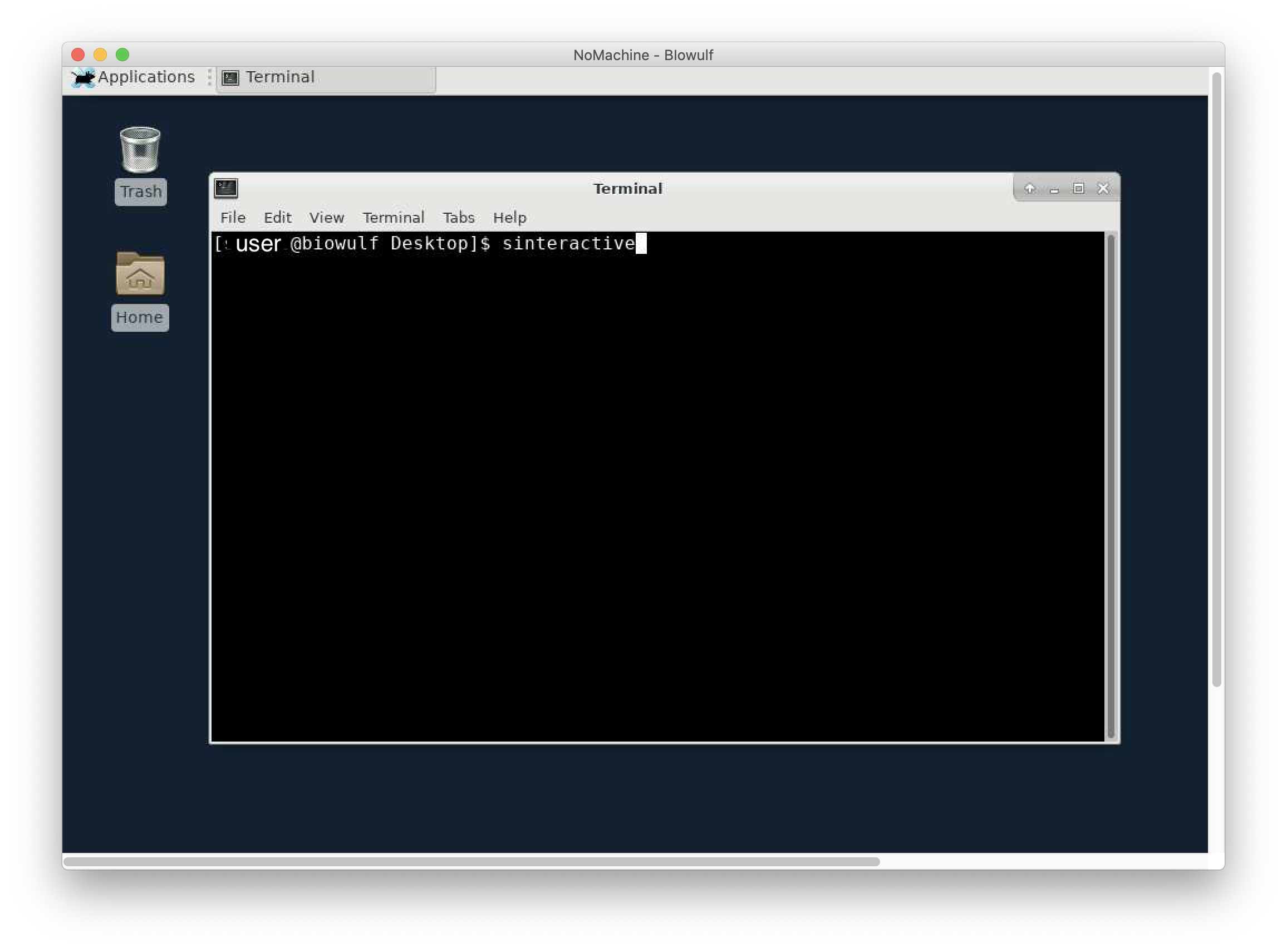
Task: Open the Help menu in Terminal
Action: [510, 218]
